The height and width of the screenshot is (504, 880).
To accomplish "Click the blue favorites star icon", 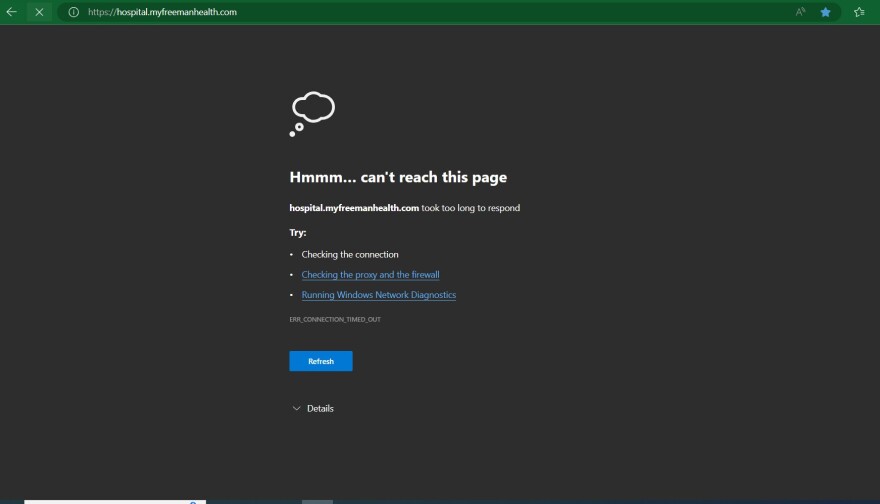I will coord(826,12).
